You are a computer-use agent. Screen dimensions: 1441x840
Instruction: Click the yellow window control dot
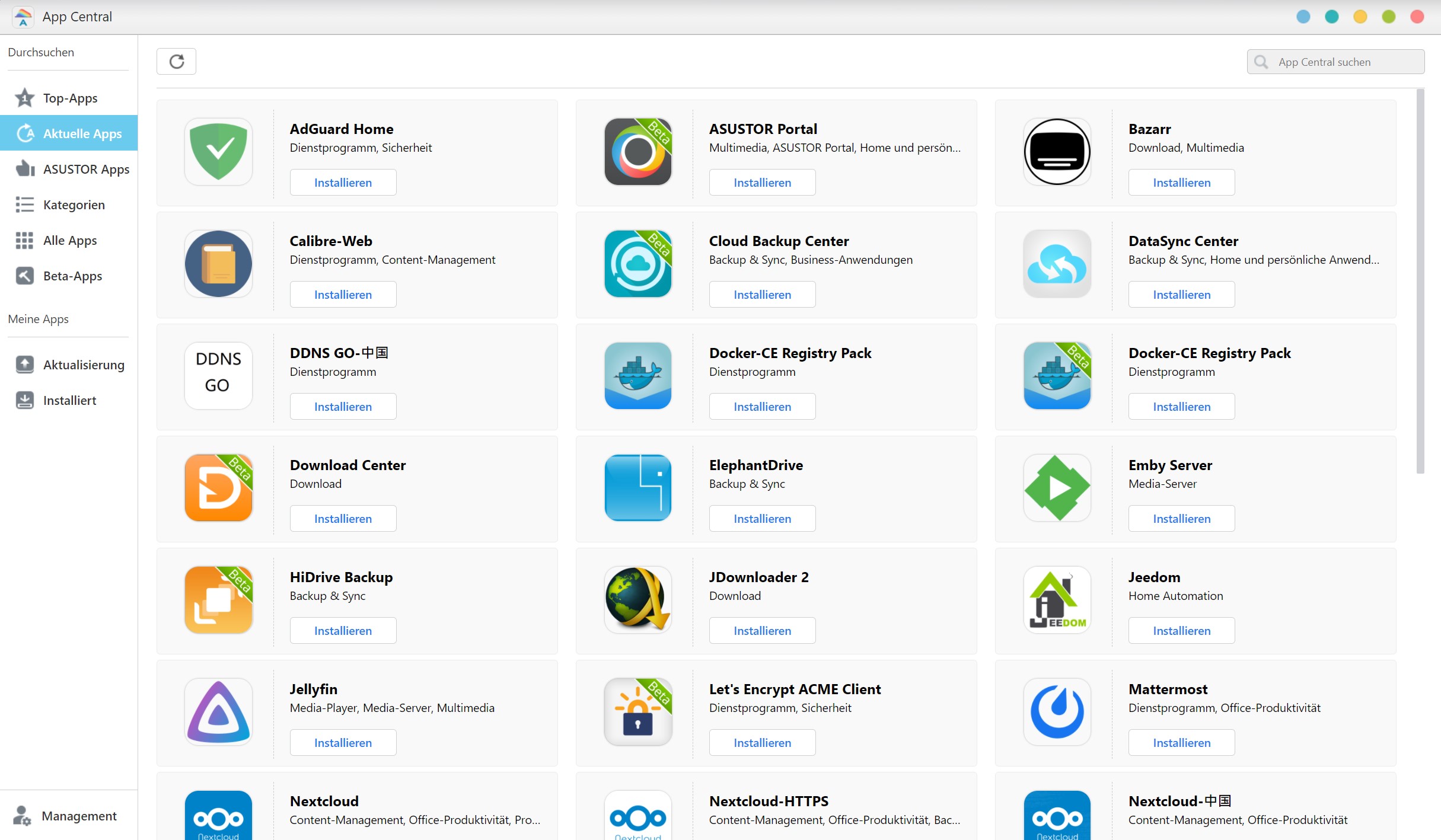1360,17
